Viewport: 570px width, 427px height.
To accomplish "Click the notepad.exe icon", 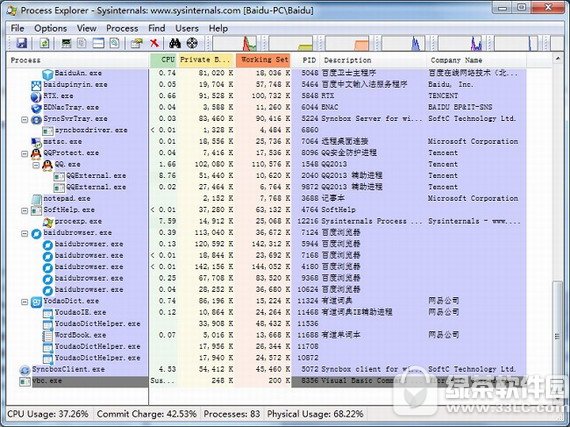I will (36, 199).
